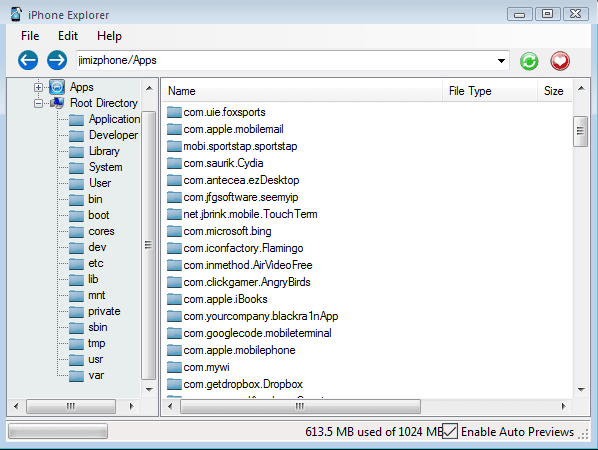The height and width of the screenshot is (450, 598).
Task: Select the lib tree folder
Action: coord(93,279)
